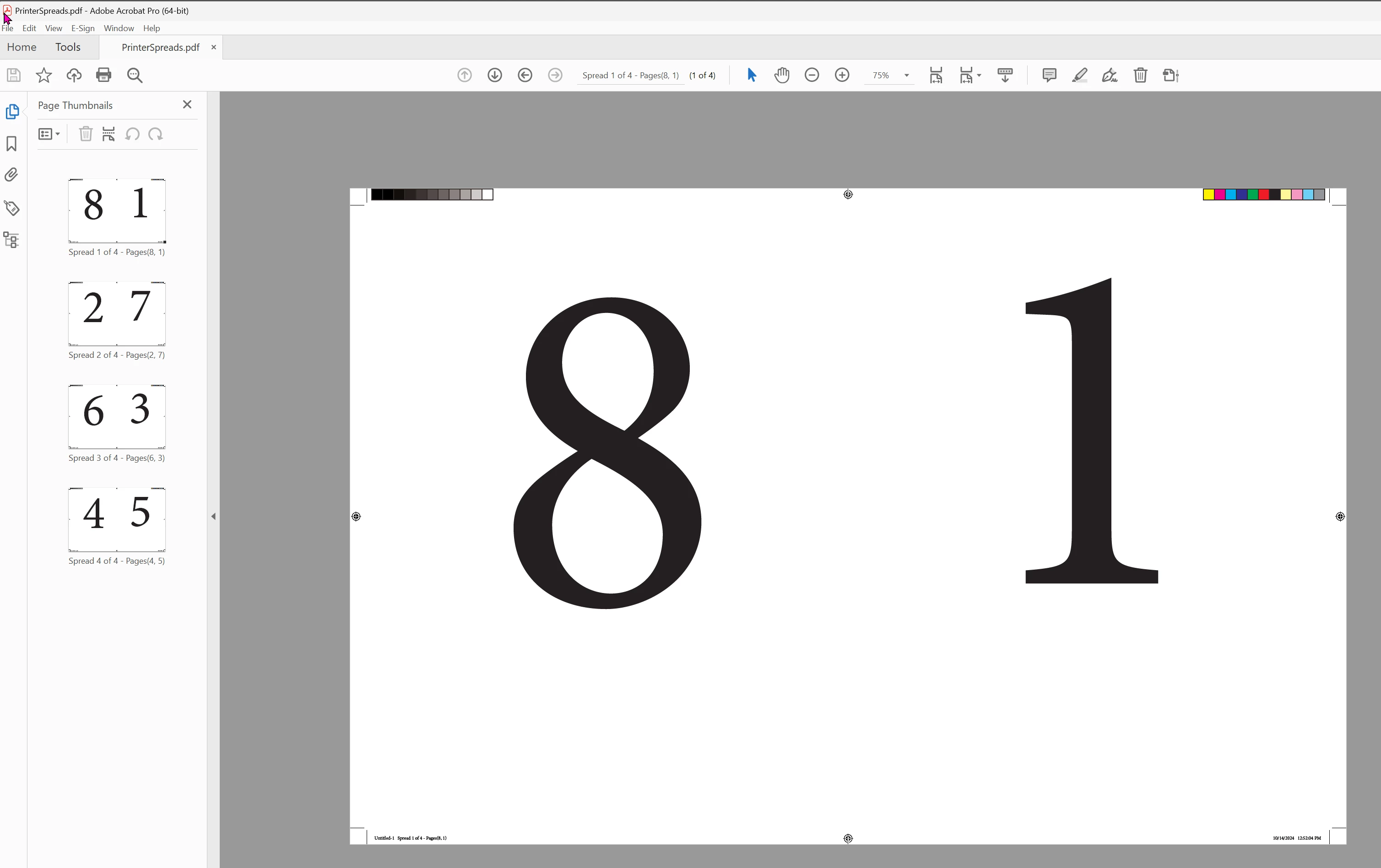This screenshot has width=1381, height=868.
Task: Open the Attachments paperclip panel
Action: 11,175
